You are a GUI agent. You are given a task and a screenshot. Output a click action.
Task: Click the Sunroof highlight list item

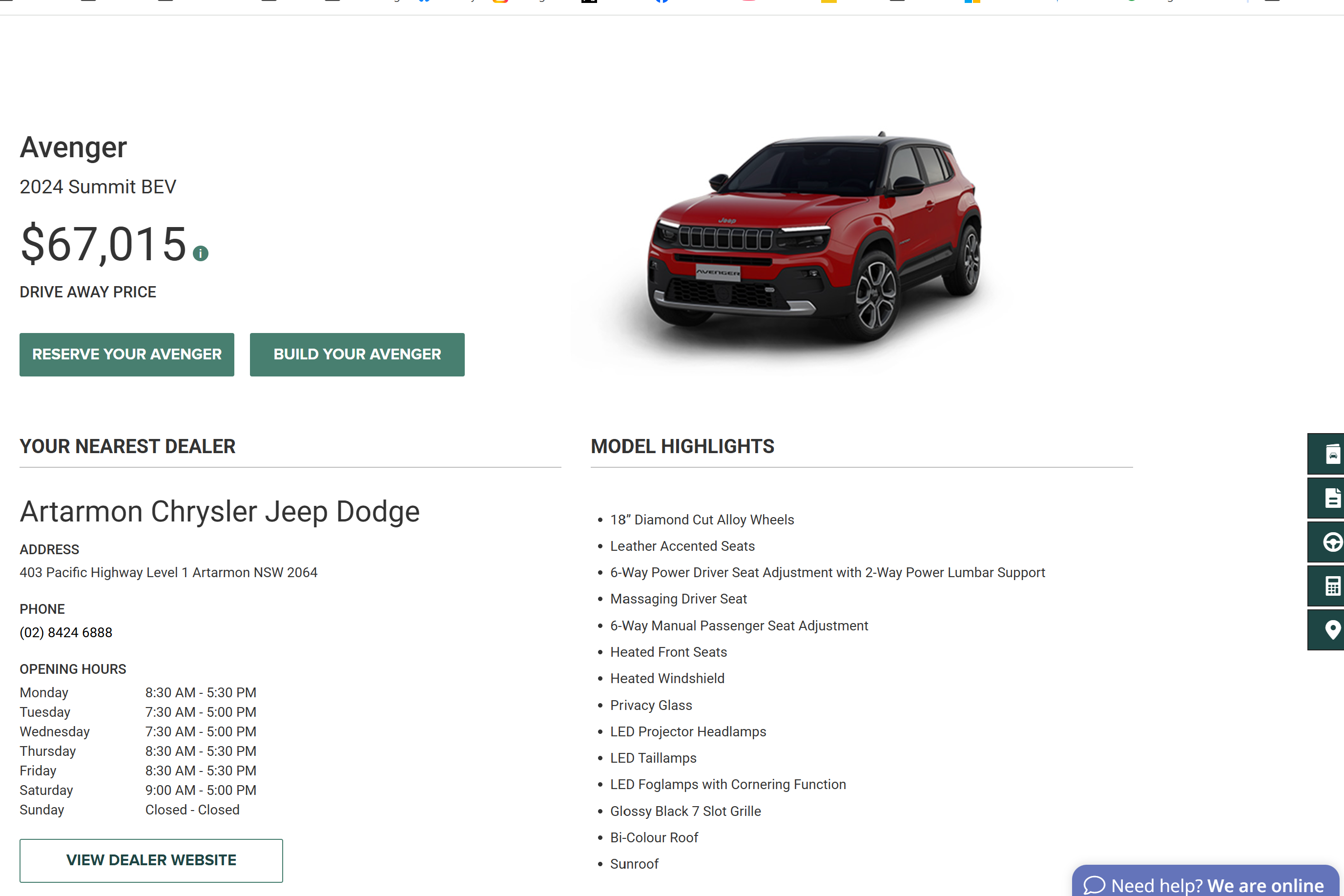pyautogui.click(x=634, y=864)
